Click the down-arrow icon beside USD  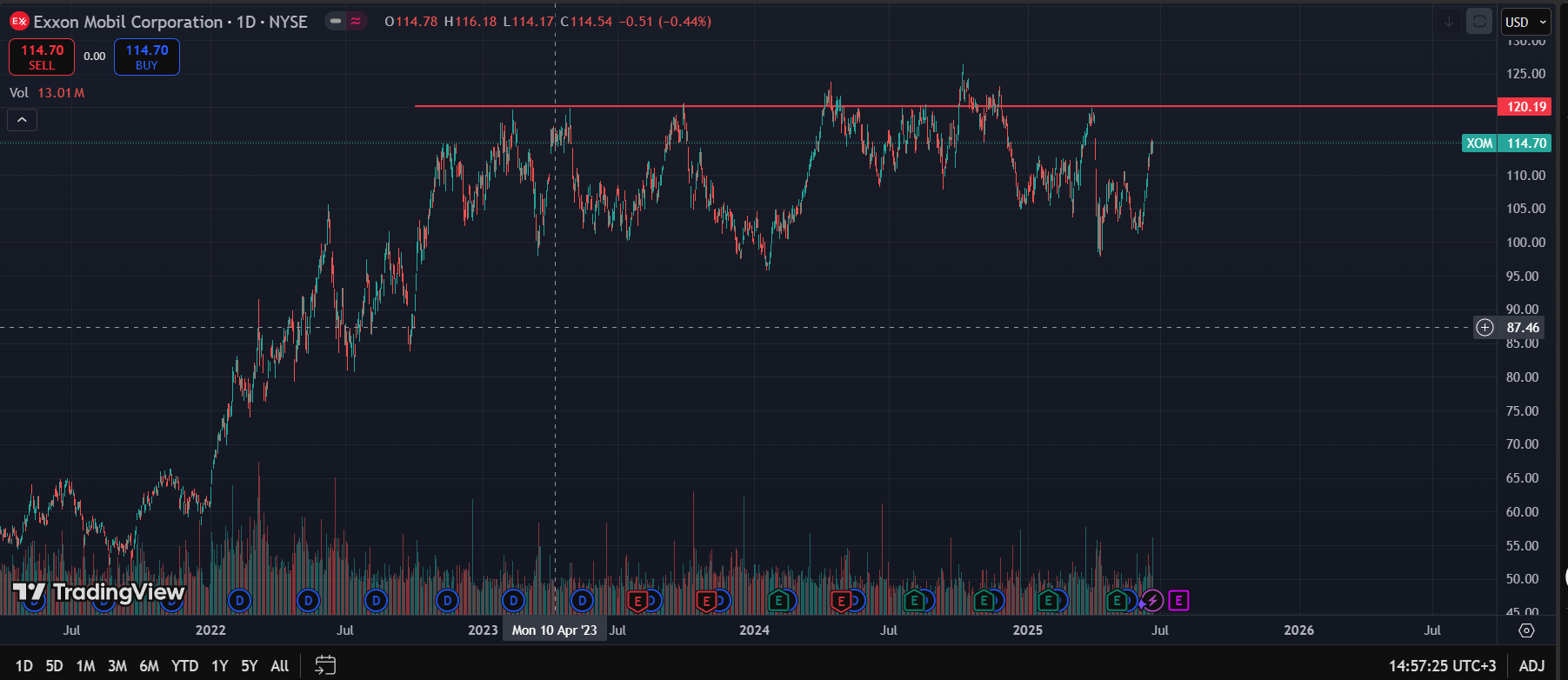1449,22
